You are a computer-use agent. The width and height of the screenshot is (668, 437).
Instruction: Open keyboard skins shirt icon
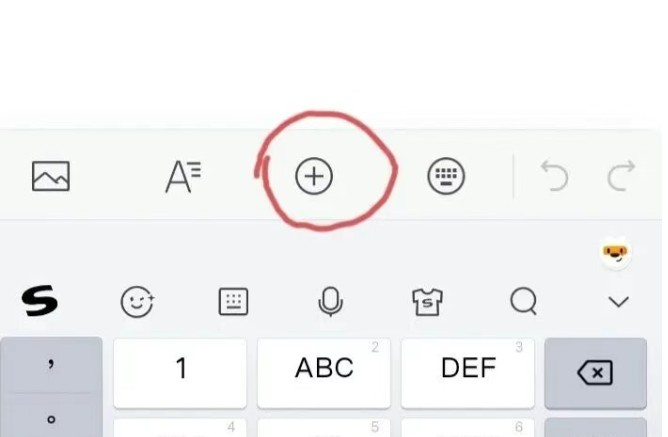point(427,302)
